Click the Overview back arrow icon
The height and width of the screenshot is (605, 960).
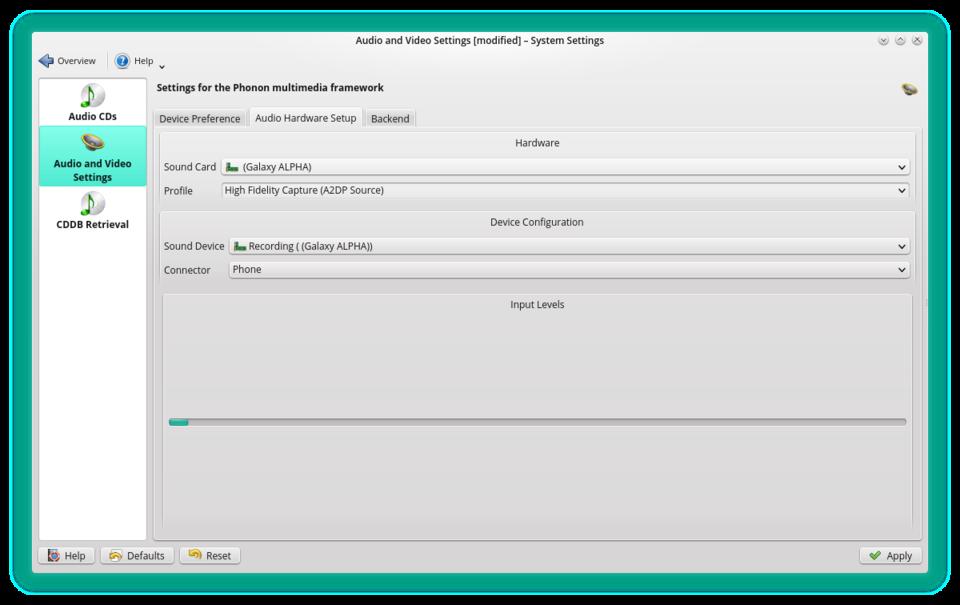tap(46, 61)
